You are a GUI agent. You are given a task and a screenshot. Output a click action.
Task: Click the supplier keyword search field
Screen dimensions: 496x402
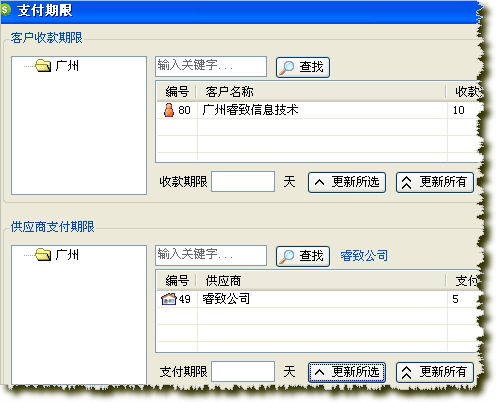point(211,255)
